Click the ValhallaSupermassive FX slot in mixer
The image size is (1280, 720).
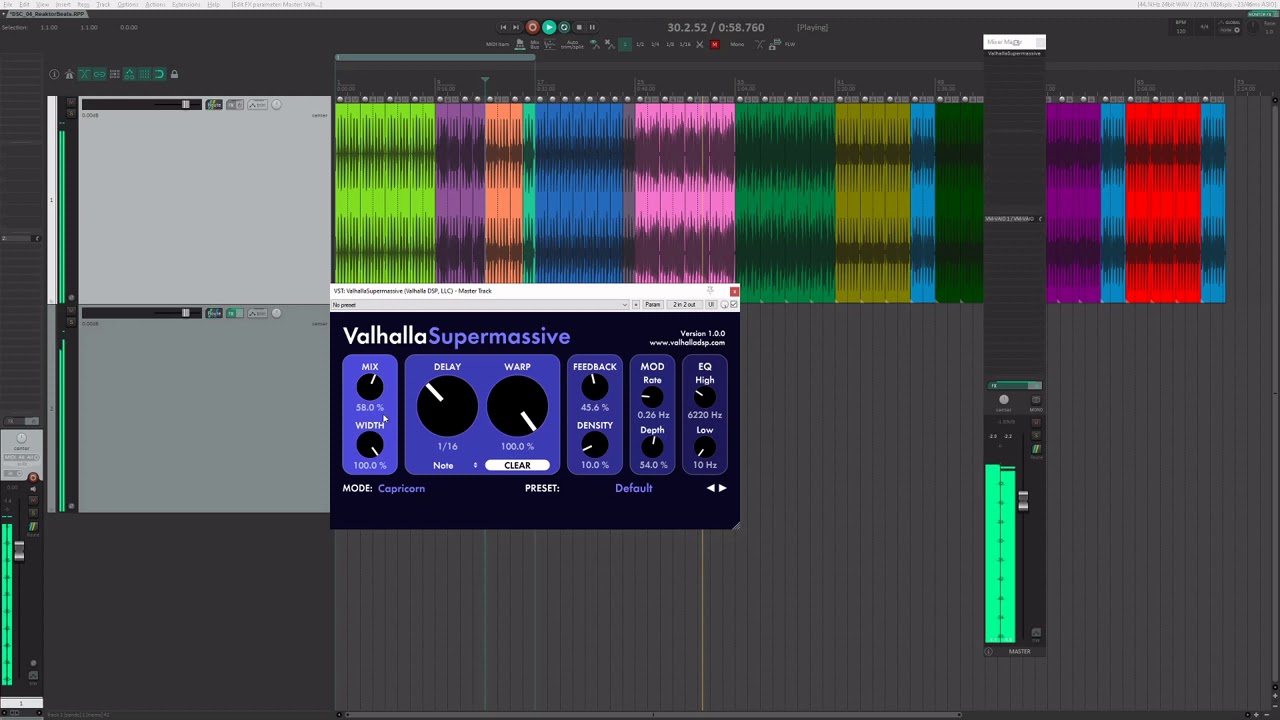[x=1013, y=53]
